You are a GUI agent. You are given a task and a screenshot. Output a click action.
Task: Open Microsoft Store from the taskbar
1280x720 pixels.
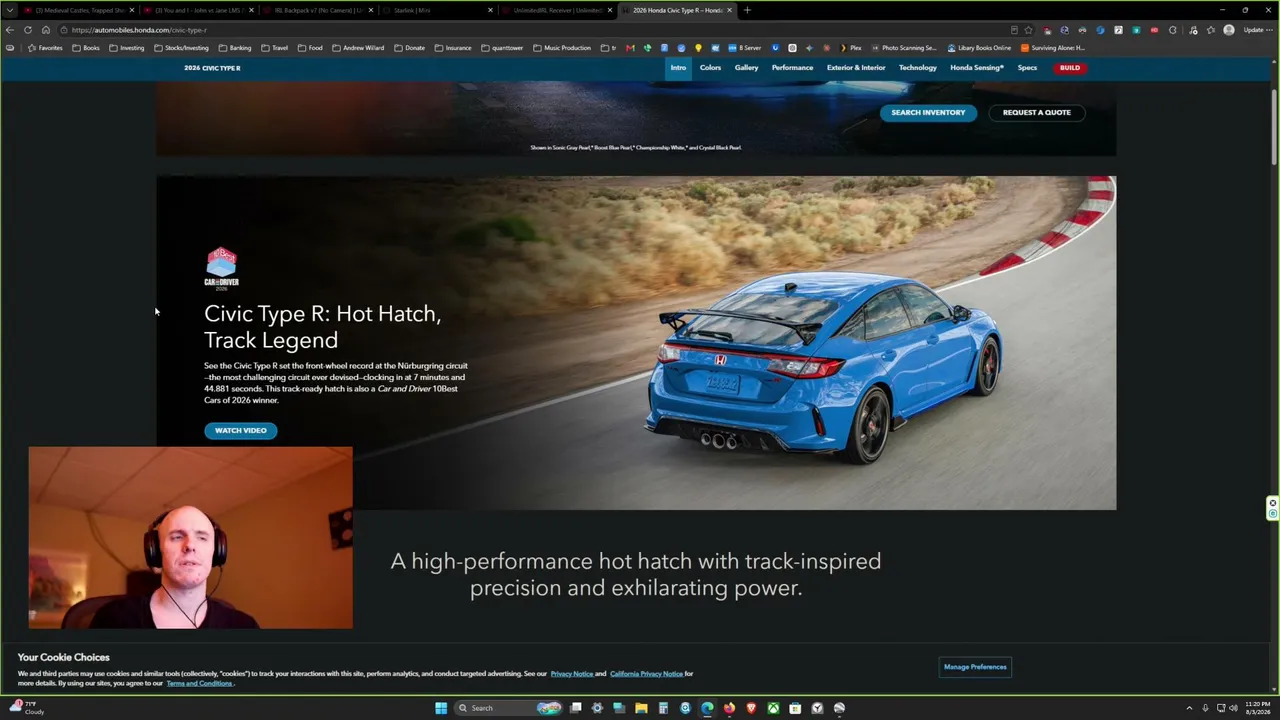pyautogui.click(x=795, y=708)
